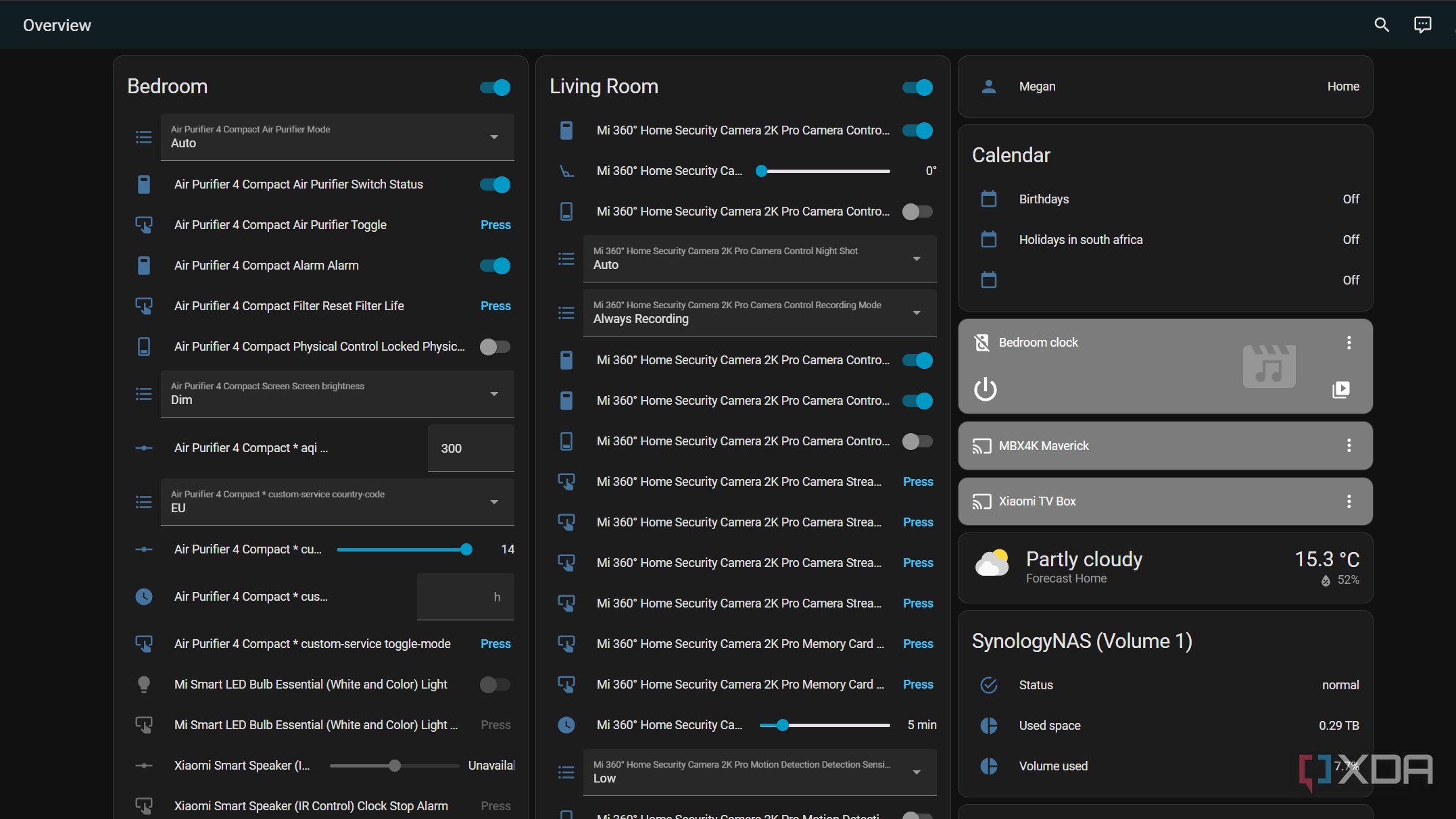
Task: Click Holidays in south africa calendar icon
Action: pos(989,239)
